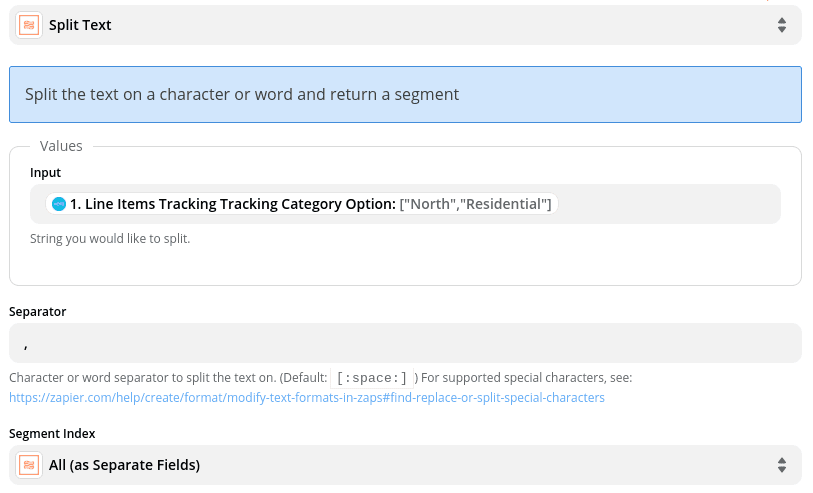Click the ["North","Residential"] sample value
Image resolution: width=813 pixels, height=493 pixels.
point(475,204)
